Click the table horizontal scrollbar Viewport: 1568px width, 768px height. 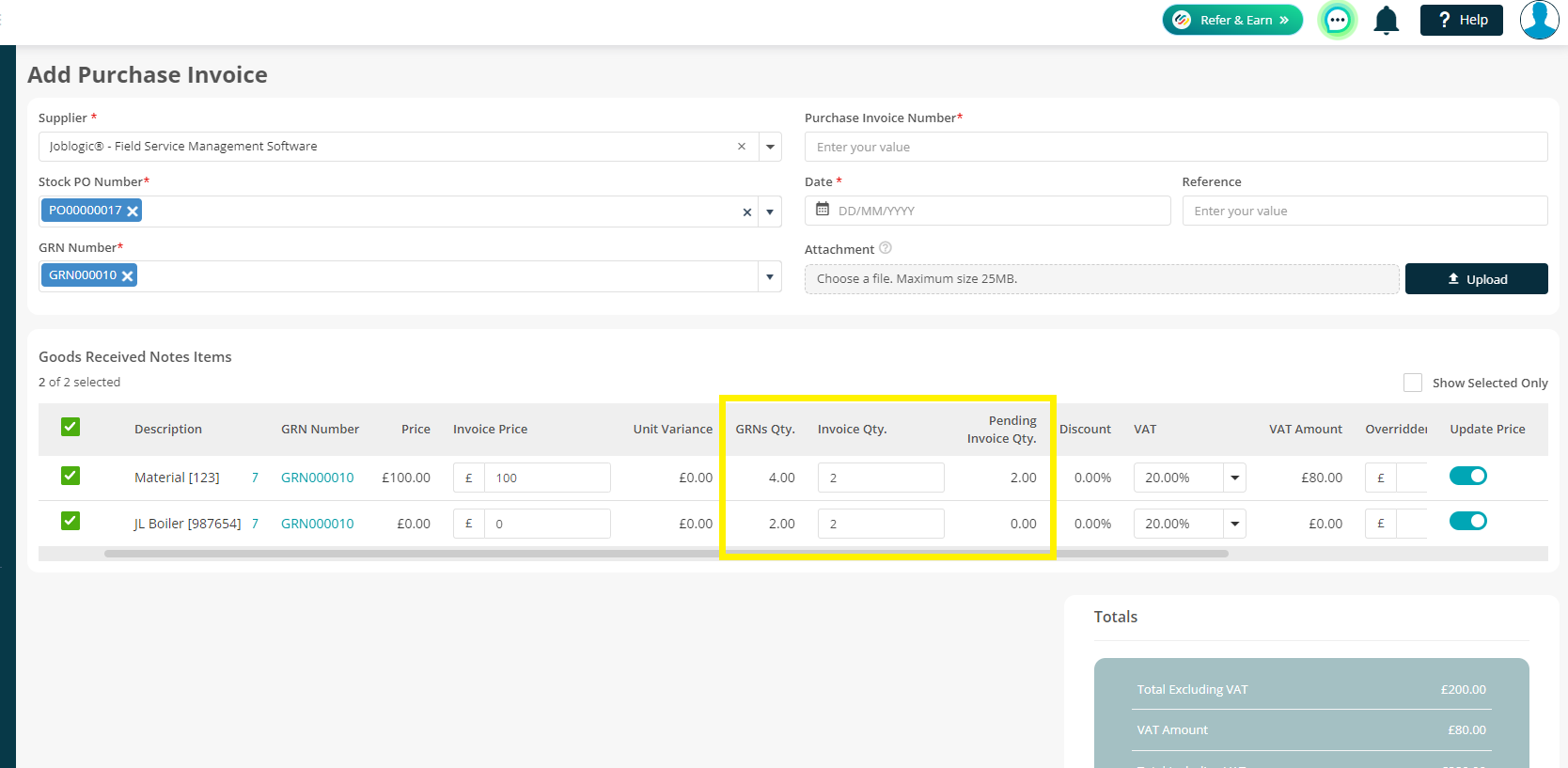coord(666,554)
